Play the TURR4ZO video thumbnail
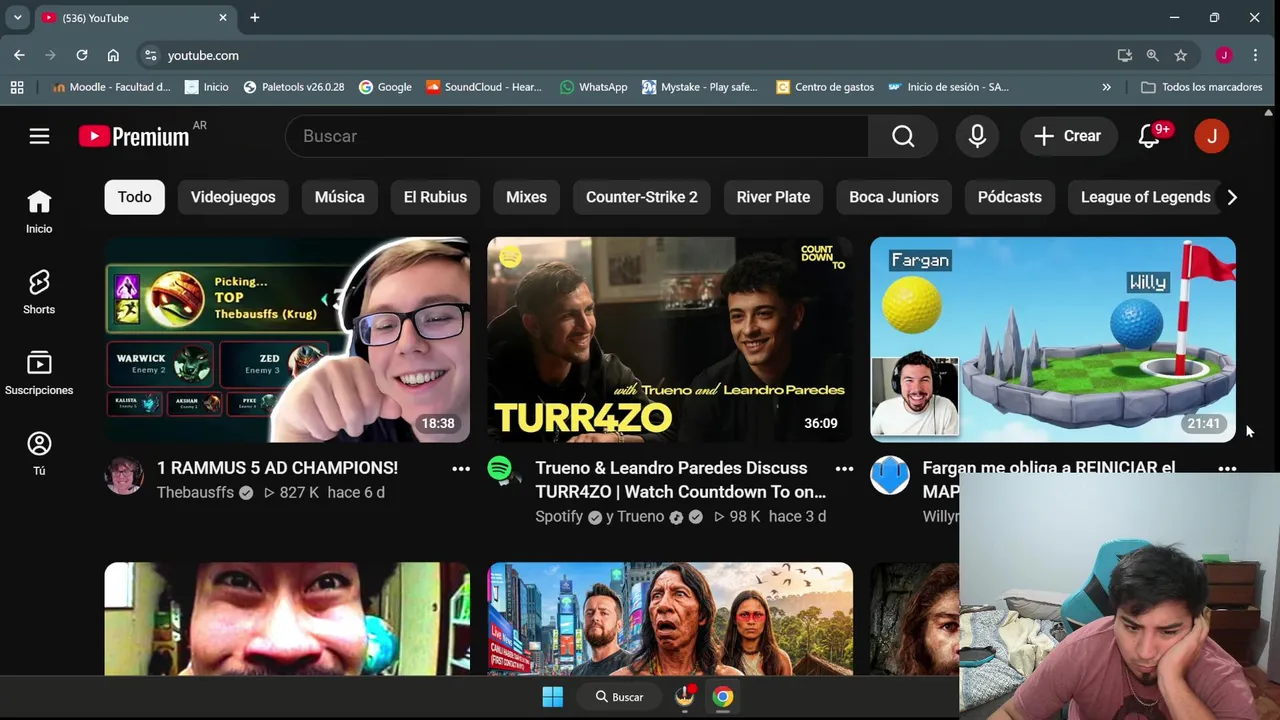This screenshot has height=720, width=1280. tap(670, 340)
